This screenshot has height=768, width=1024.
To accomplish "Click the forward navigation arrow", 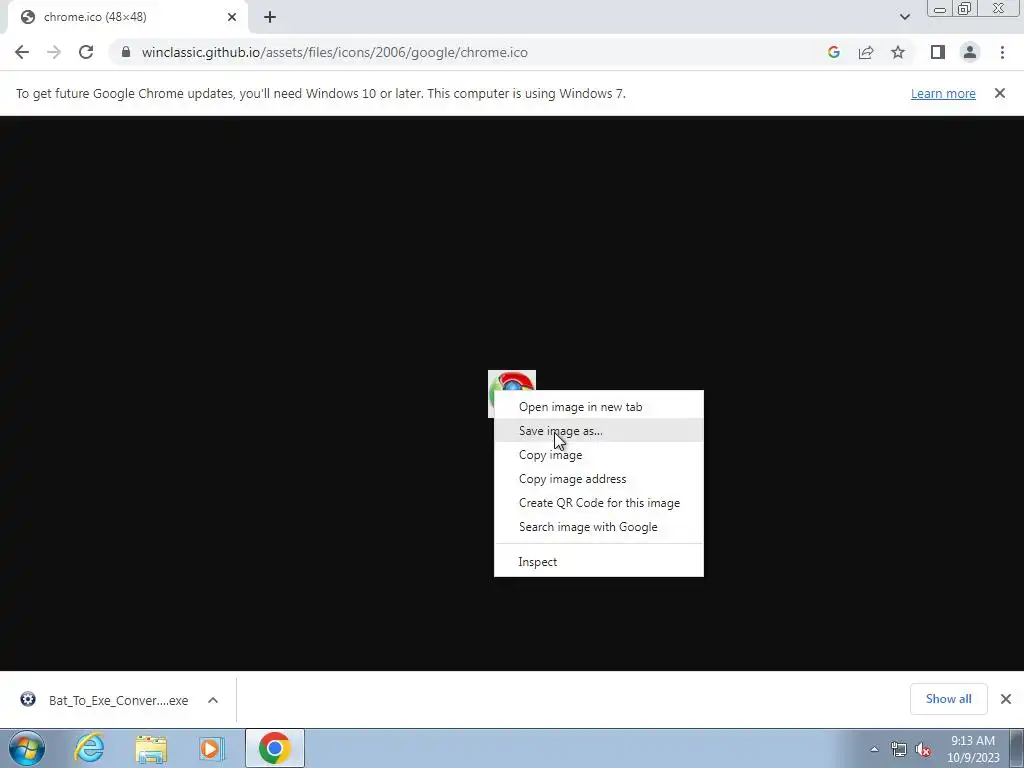I will pos(54,52).
